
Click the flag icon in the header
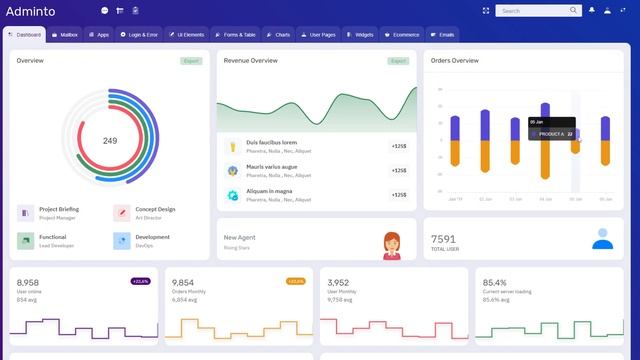click(120, 11)
